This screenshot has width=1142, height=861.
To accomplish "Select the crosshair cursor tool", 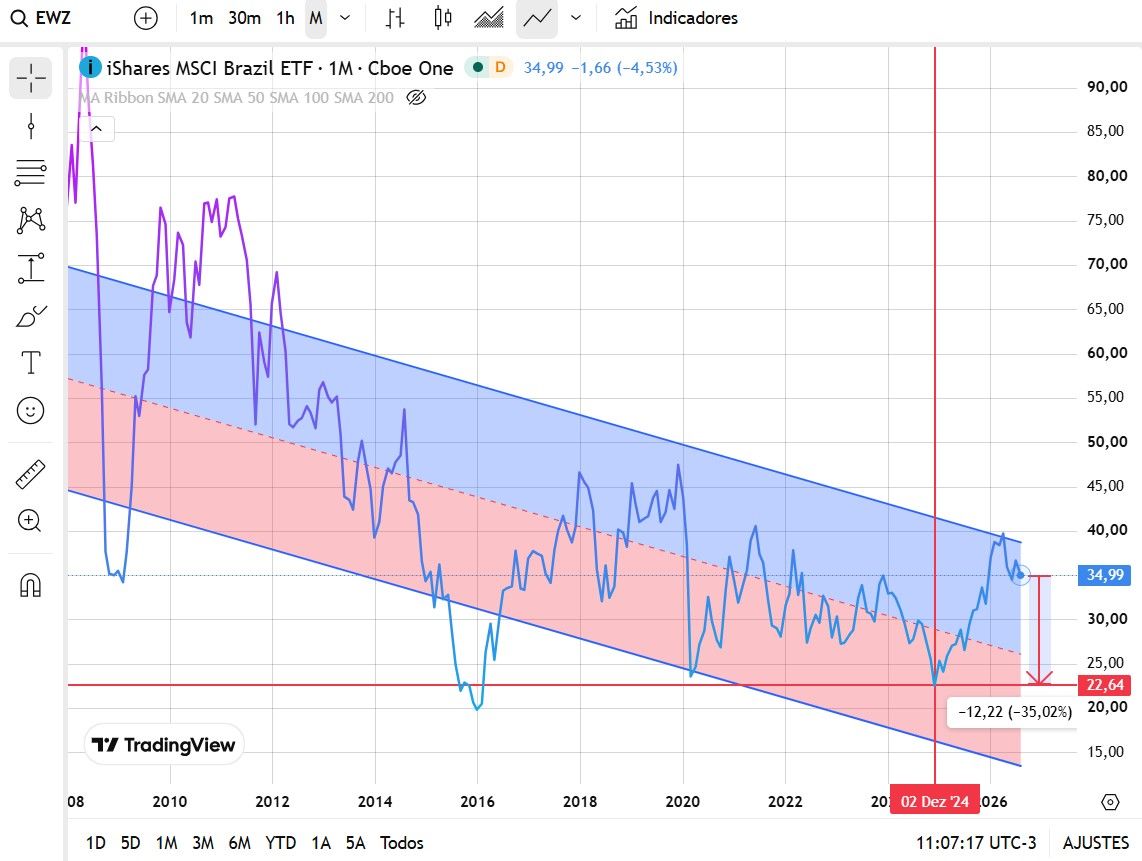I will tap(31, 78).
